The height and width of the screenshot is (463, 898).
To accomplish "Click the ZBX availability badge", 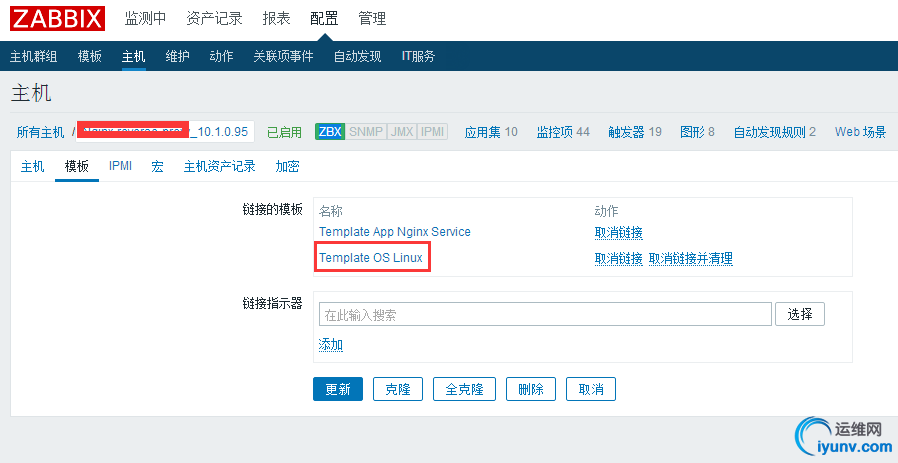I will point(330,132).
